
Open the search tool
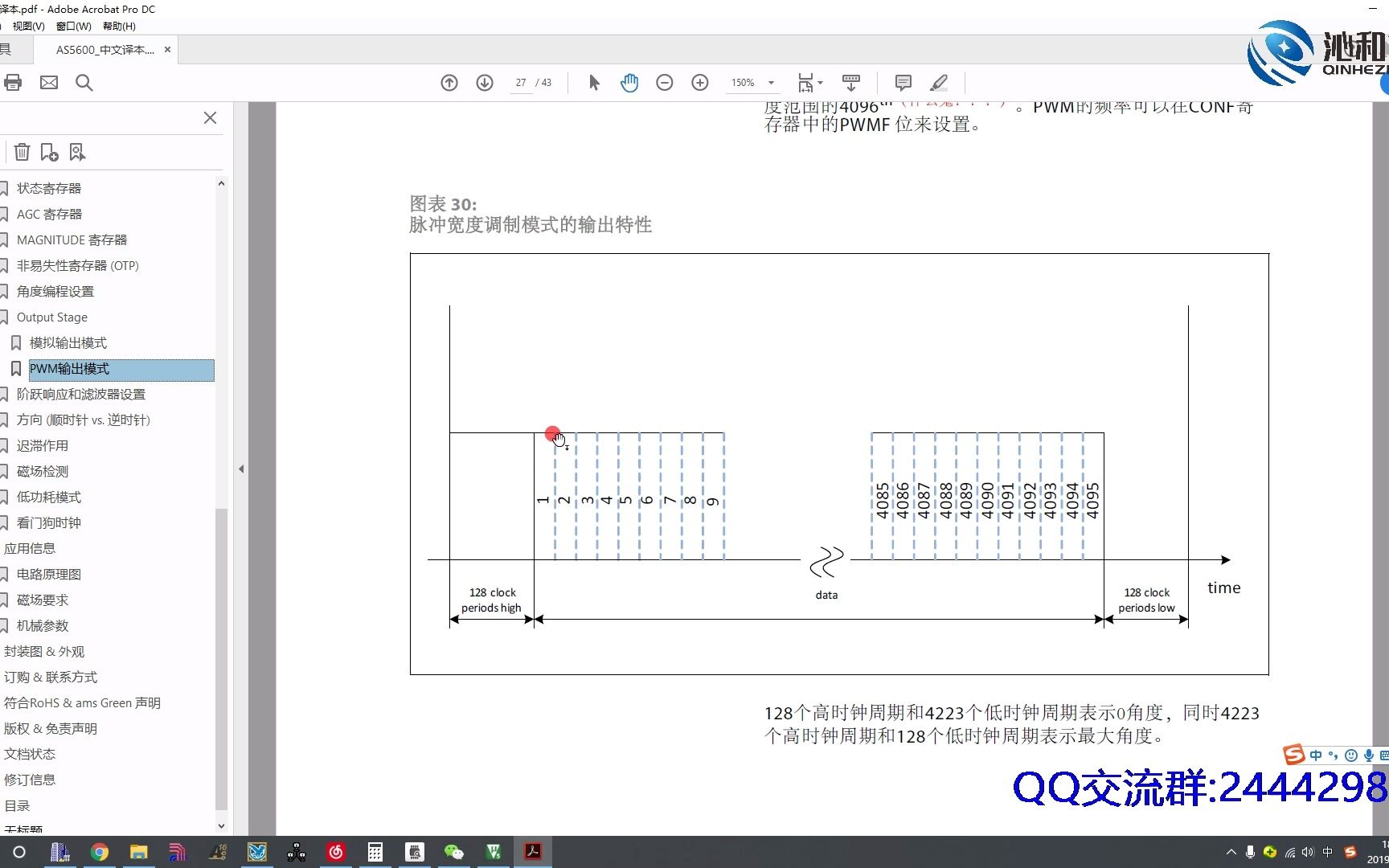tap(84, 83)
